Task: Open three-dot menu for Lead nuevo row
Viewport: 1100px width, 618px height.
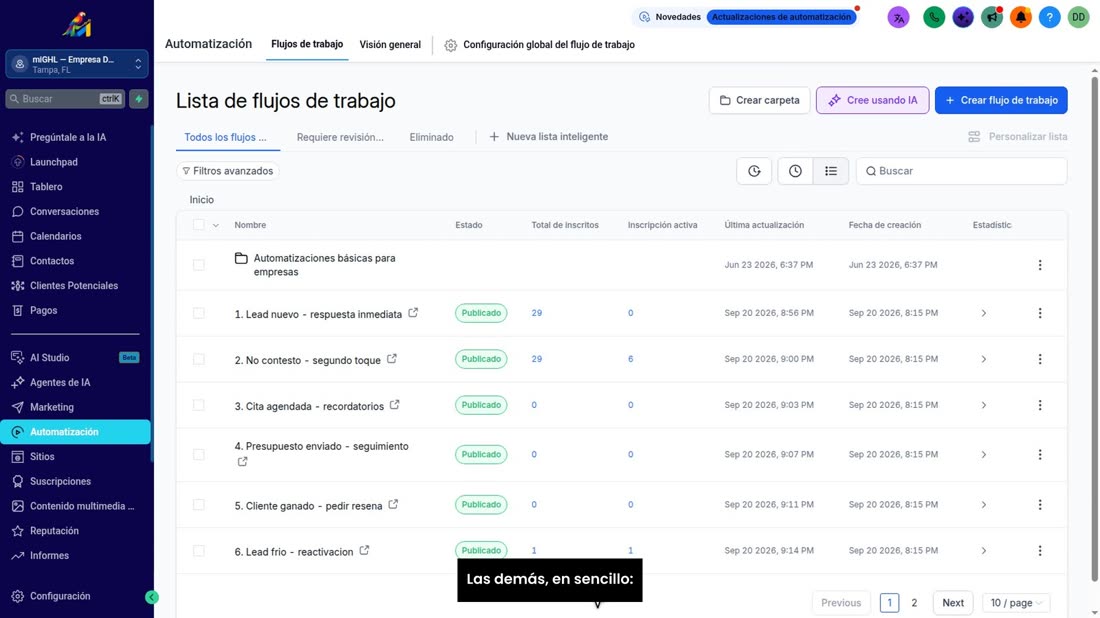Action: pyautogui.click(x=1040, y=313)
